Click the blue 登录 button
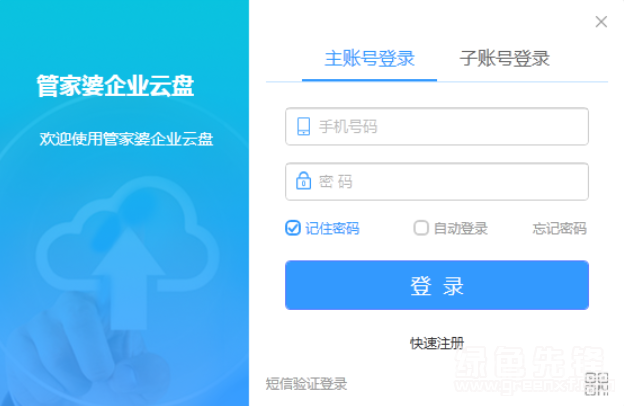The image size is (624, 406). pos(437,285)
